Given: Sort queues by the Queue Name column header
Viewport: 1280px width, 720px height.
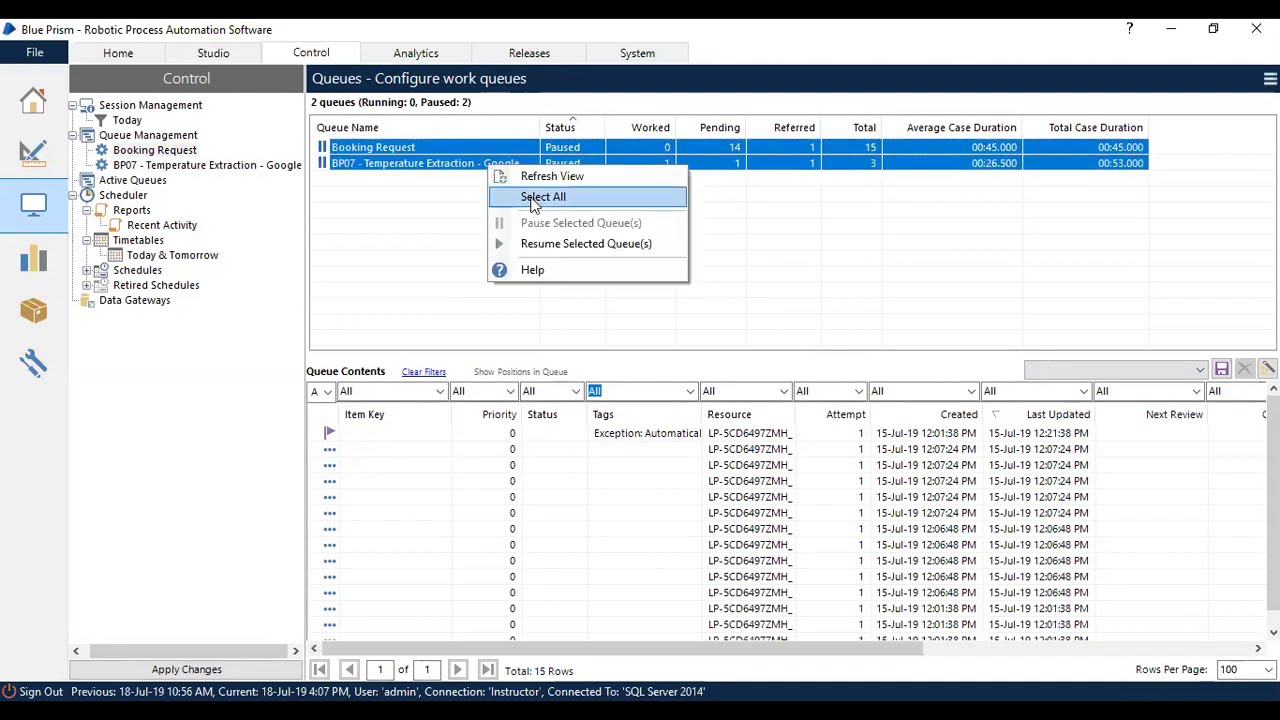Looking at the screenshot, I should coord(425,128).
